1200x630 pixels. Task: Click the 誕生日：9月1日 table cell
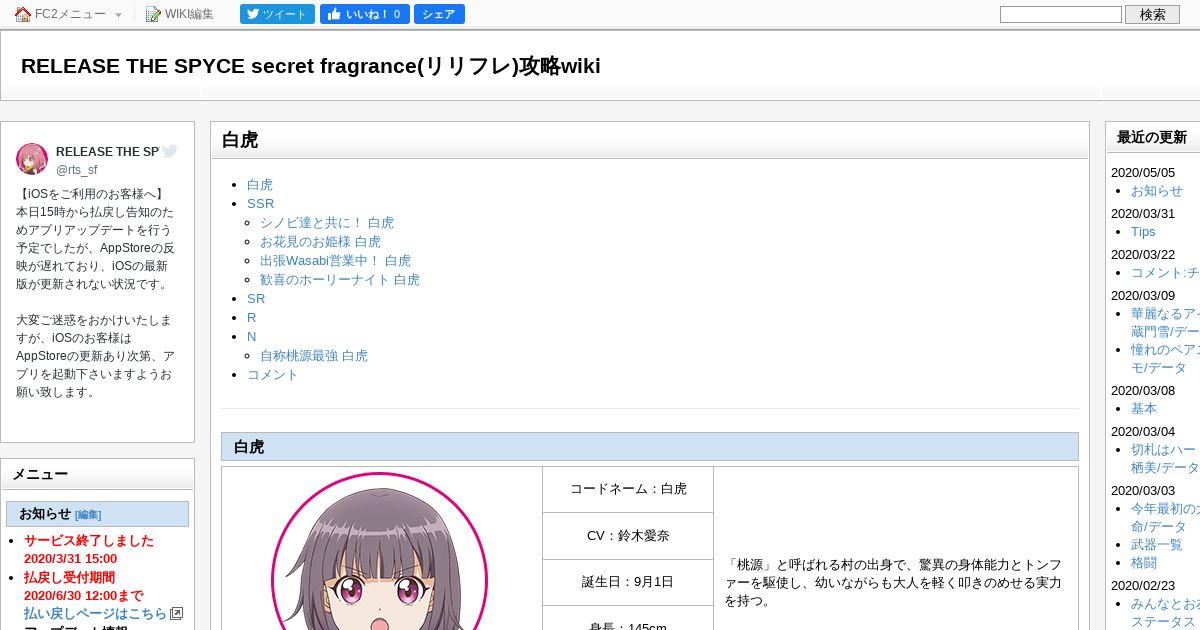[628, 582]
